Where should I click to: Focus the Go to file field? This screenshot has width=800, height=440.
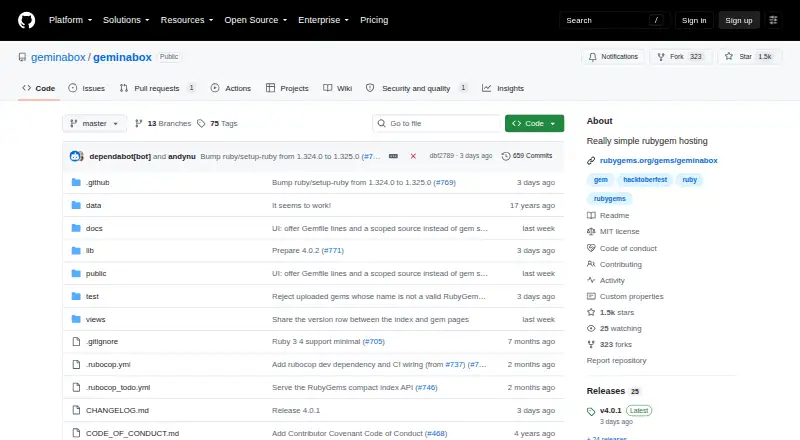point(437,124)
